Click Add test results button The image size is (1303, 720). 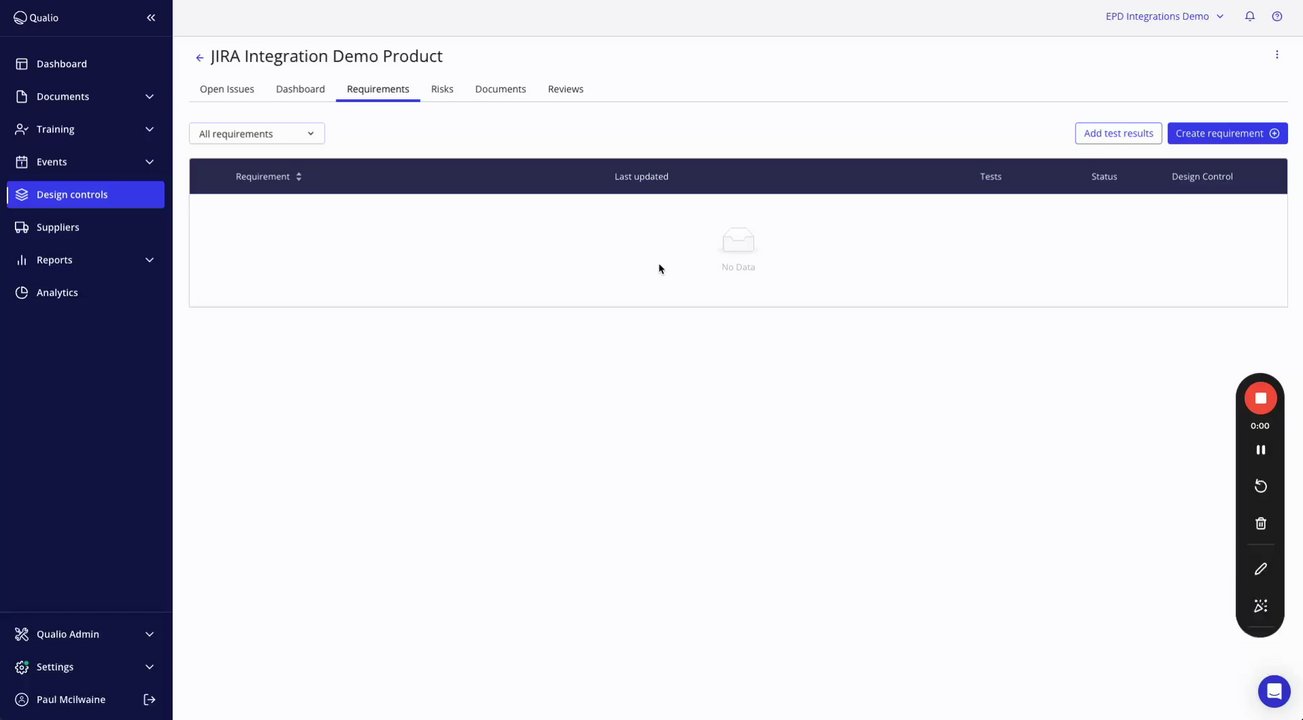pos(1118,133)
